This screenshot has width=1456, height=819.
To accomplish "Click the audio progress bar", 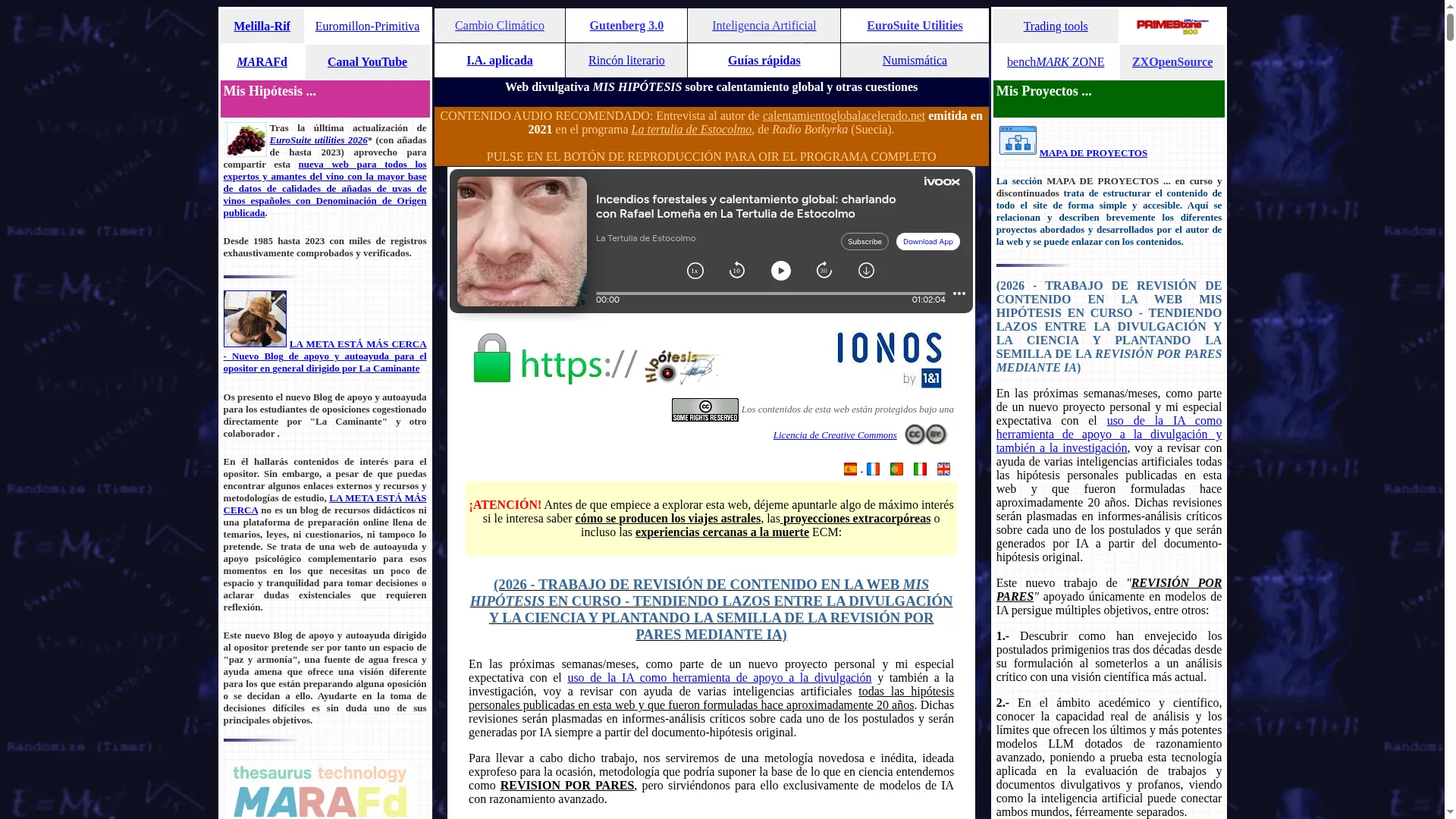I will point(770,293).
